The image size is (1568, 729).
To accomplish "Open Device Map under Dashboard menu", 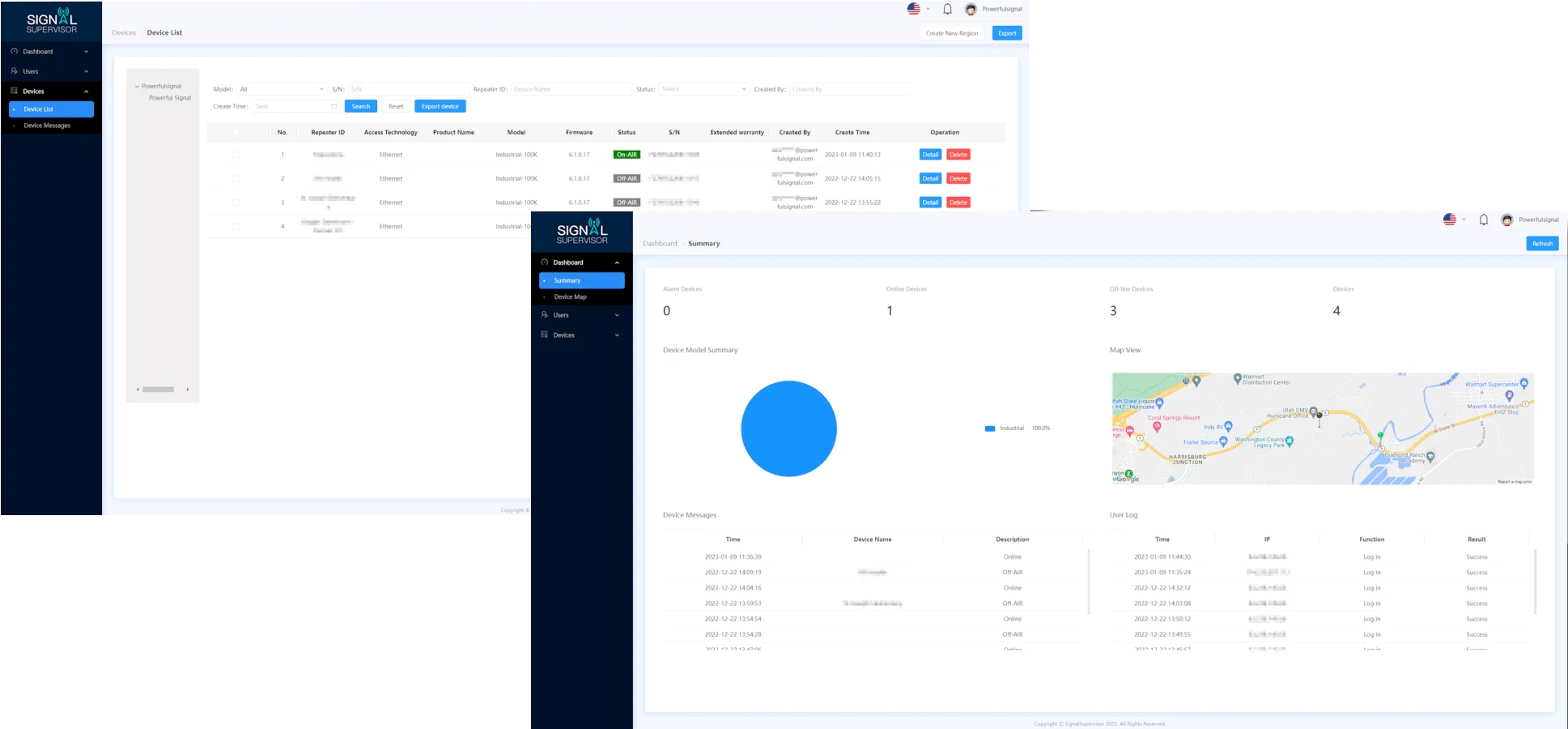I will click(x=570, y=297).
